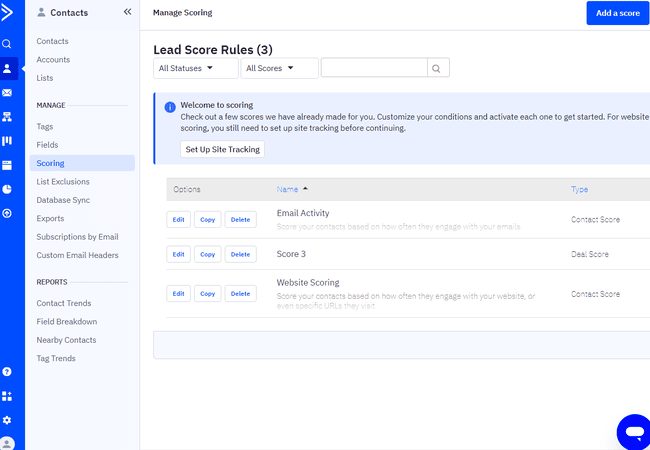This screenshot has width=650, height=450.
Task: Click the Add a score button
Action: tap(617, 13)
